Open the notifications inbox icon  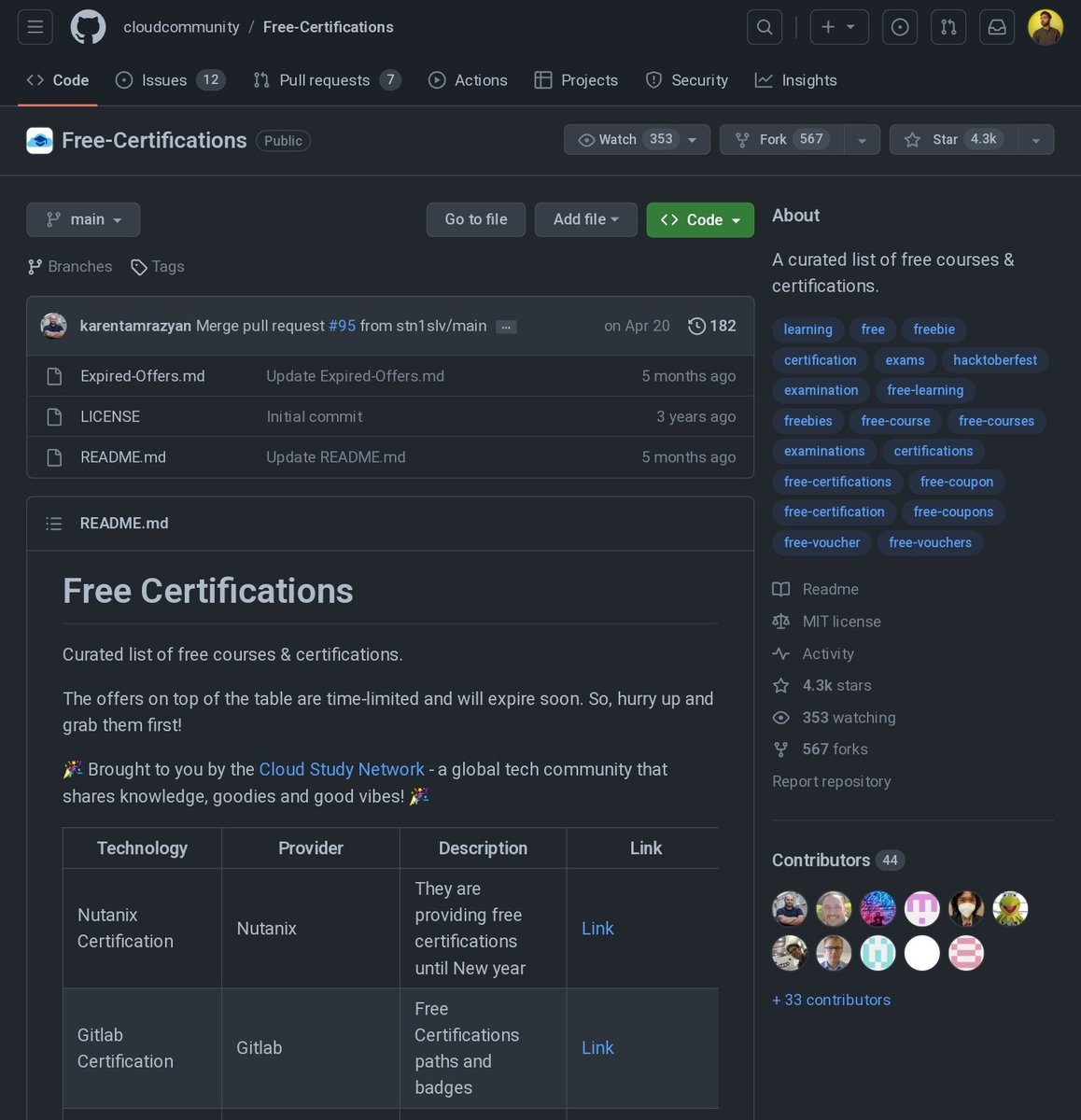click(997, 27)
